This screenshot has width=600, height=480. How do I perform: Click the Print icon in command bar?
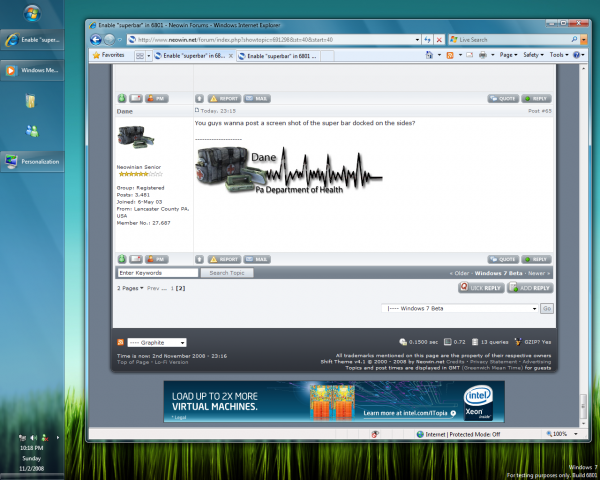tap(483, 55)
